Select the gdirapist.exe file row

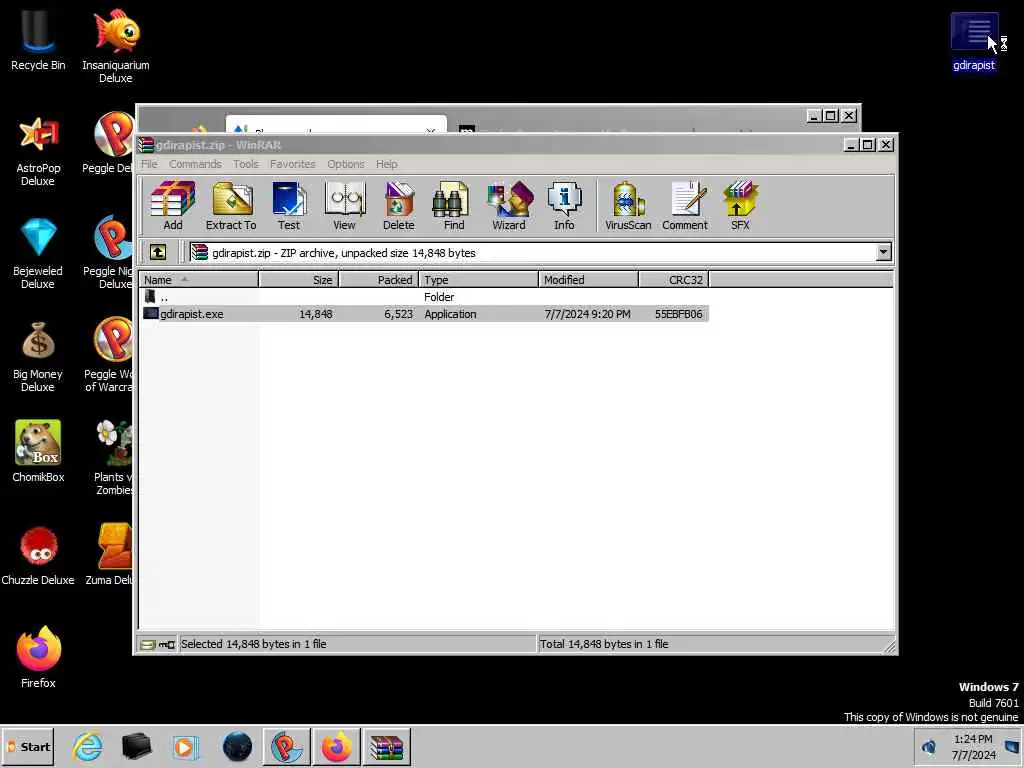424,314
